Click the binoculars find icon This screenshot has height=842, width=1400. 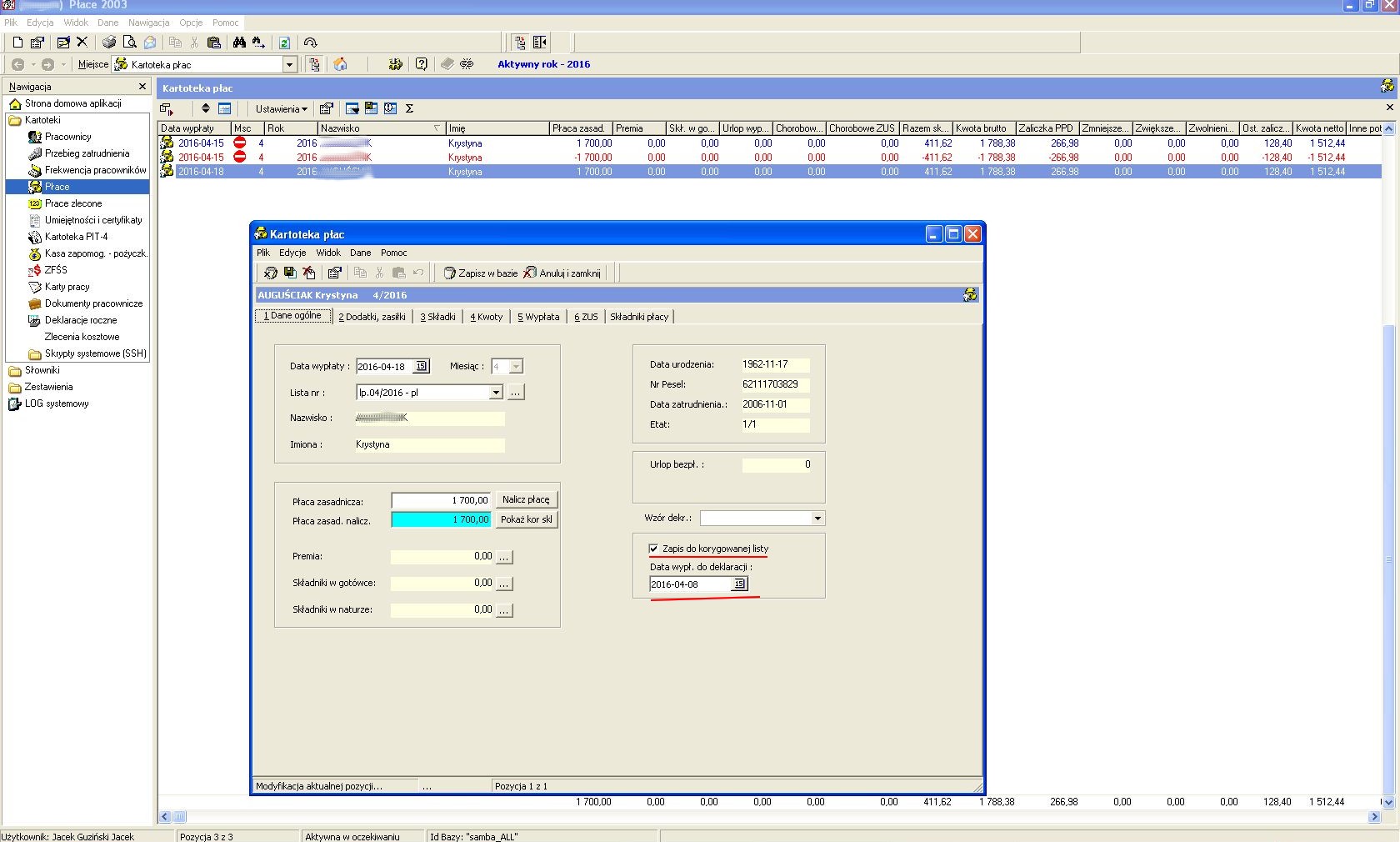tap(239, 43)
